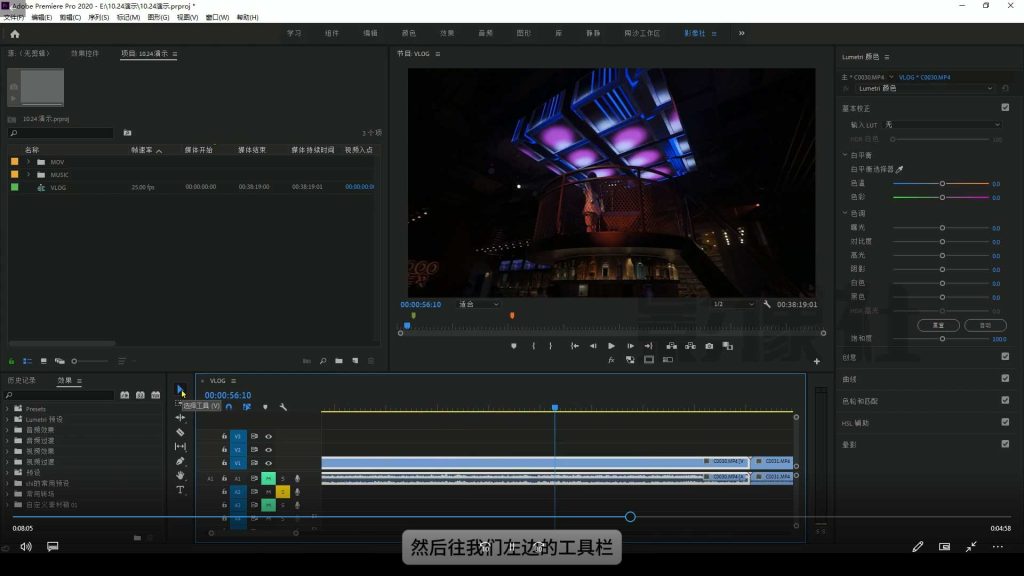Viewport: 1024px width, 576px height.
Task: Click the VLOG * C0030.MP4 clip link
Action: click(x=925, y=77)
